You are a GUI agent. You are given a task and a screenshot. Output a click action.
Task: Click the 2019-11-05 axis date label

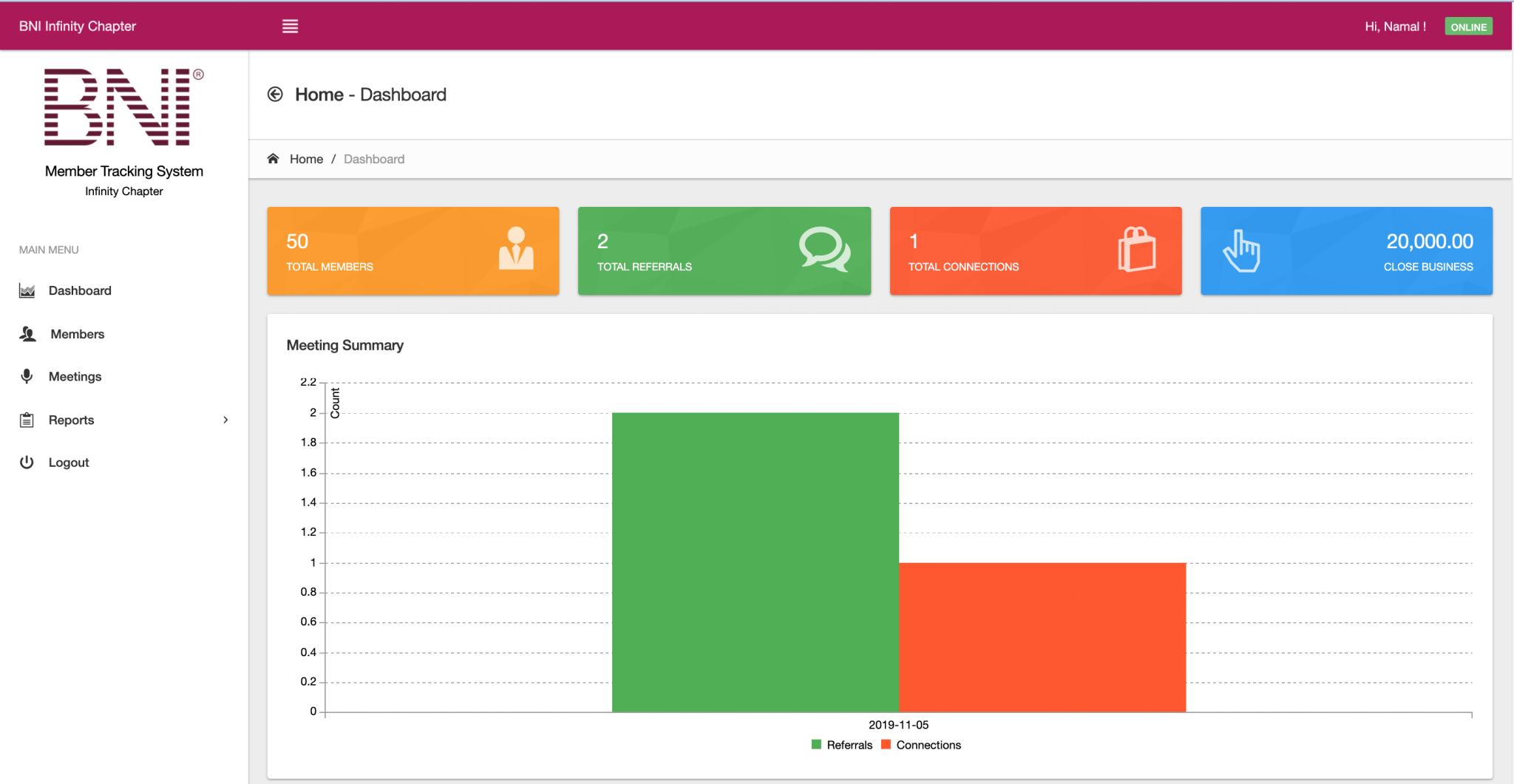(x=898, y=725)
